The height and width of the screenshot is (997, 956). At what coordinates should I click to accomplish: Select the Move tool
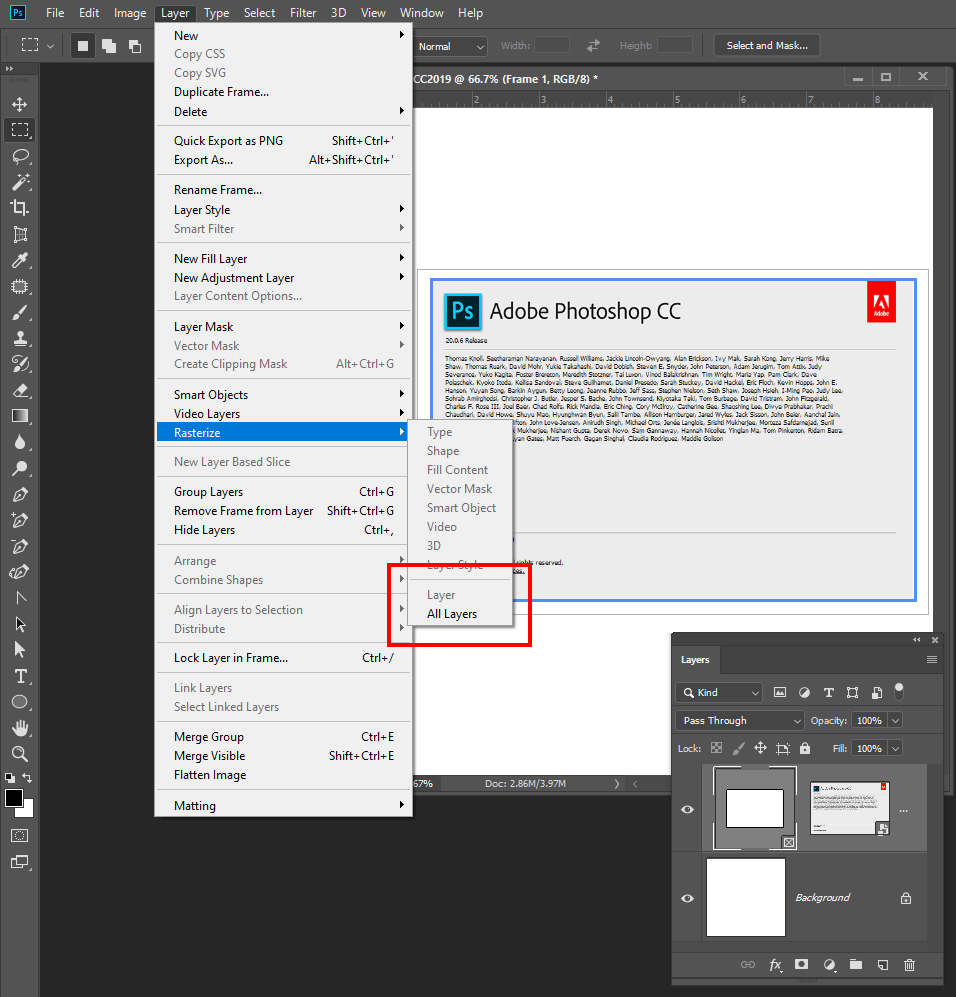(20, 103)
